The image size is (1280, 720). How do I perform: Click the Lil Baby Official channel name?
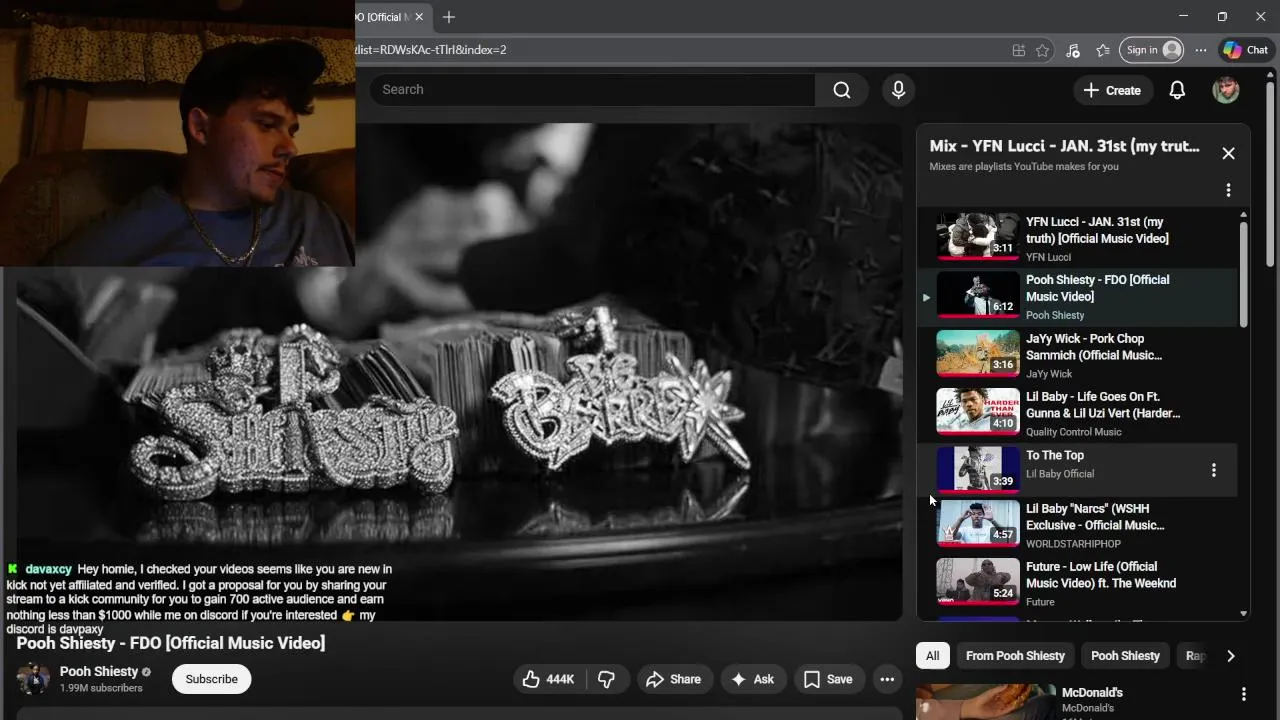pos(1060,474)
